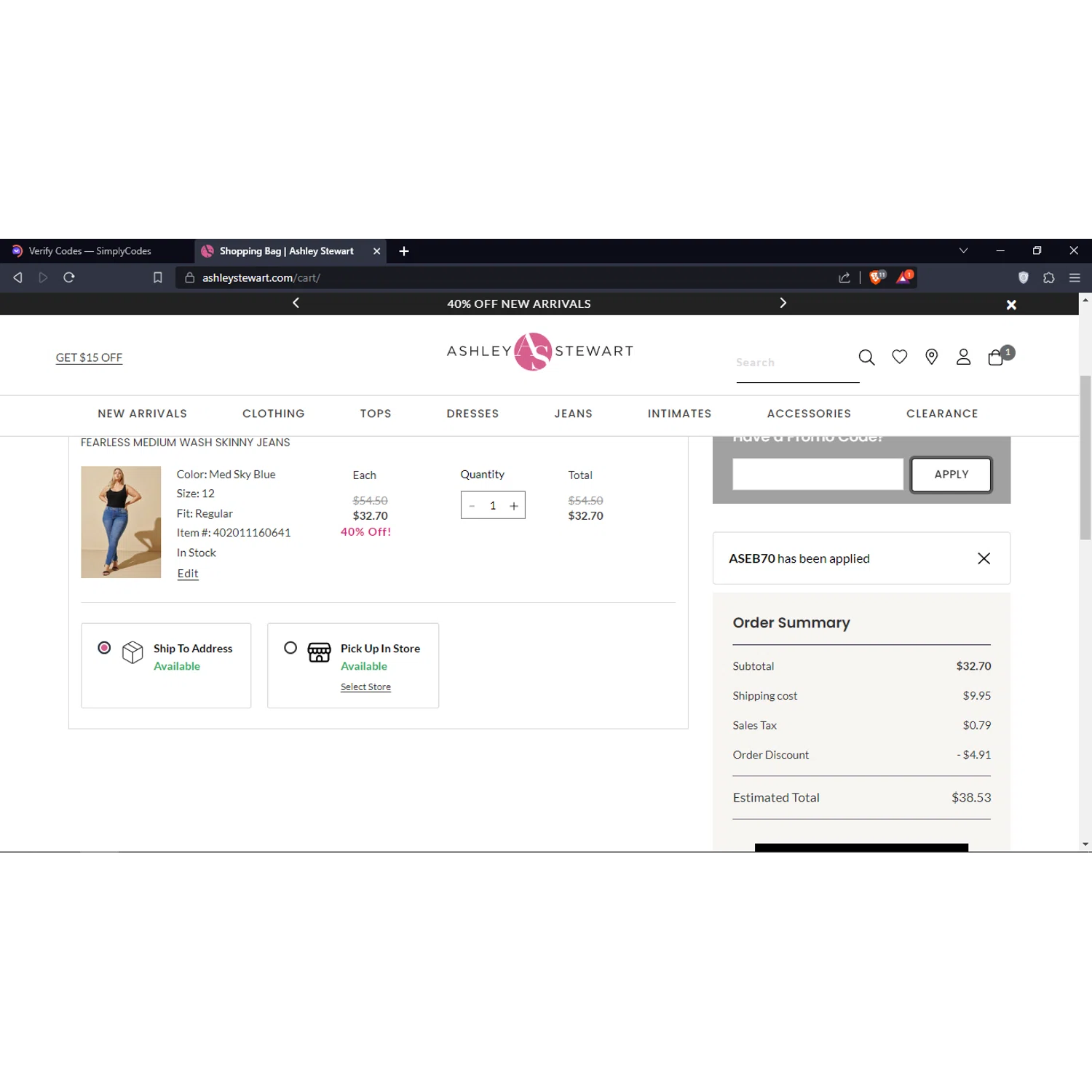Viewport: 1092px width, 1092px height.
Task: Click the GET $15 OFF link
Action: tap(89, 357)
